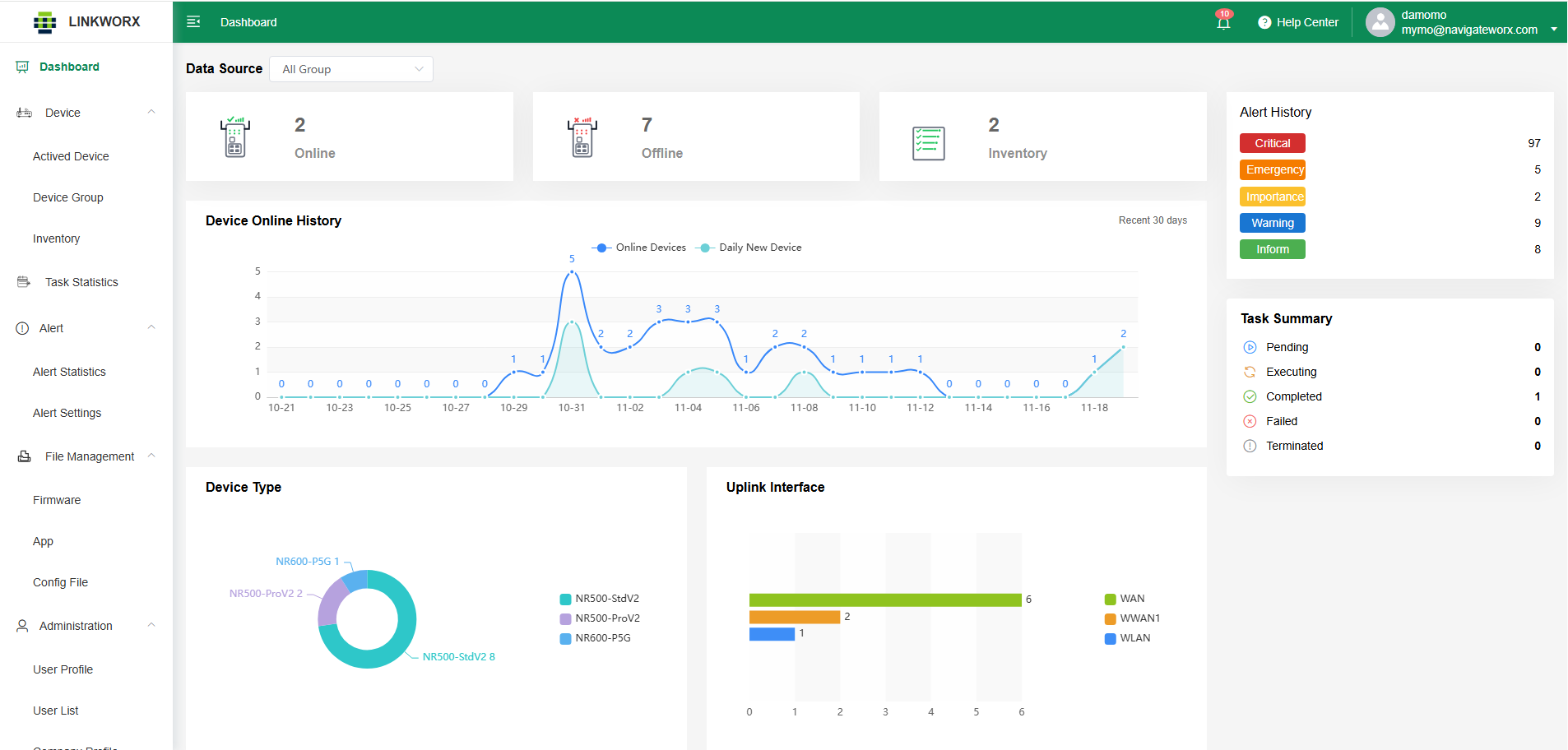
Task: Click the Inventory checklist icon
Action: [x=929, y=143]
